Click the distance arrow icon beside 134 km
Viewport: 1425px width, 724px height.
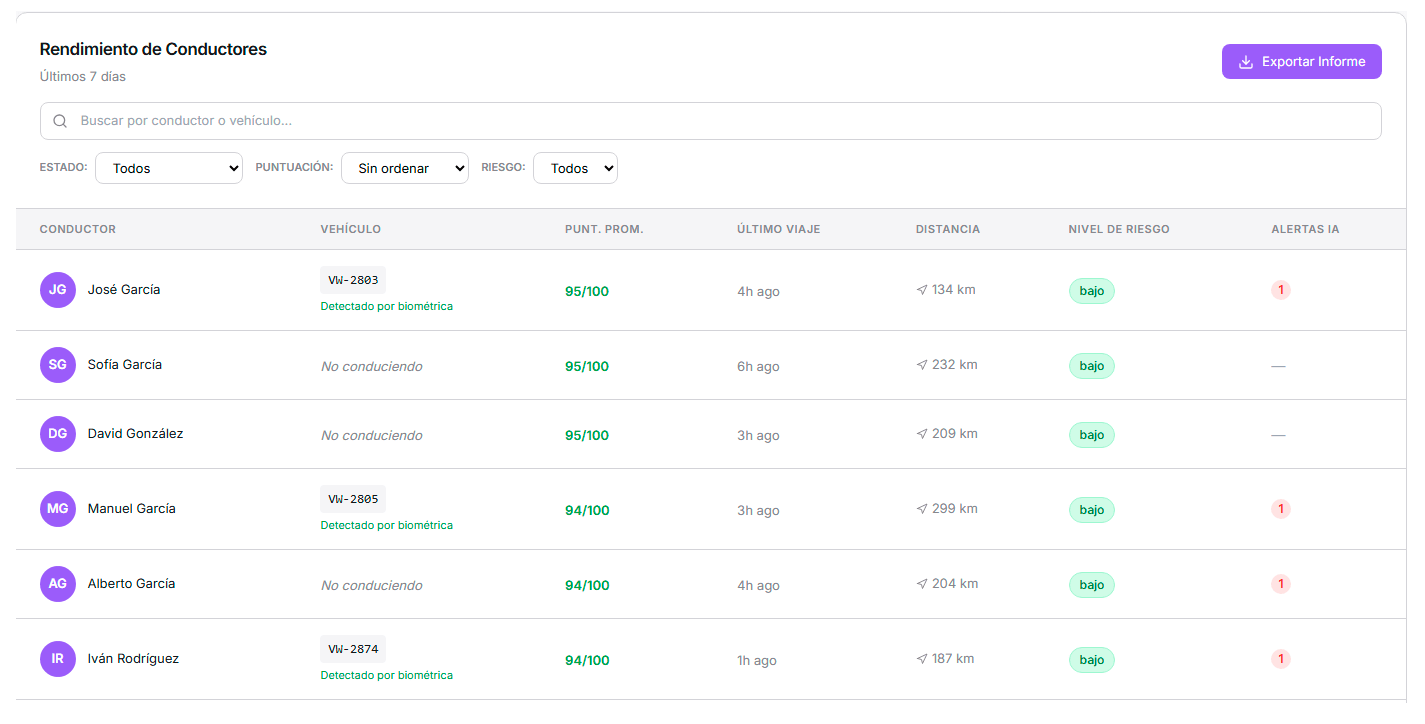point(921,290)
